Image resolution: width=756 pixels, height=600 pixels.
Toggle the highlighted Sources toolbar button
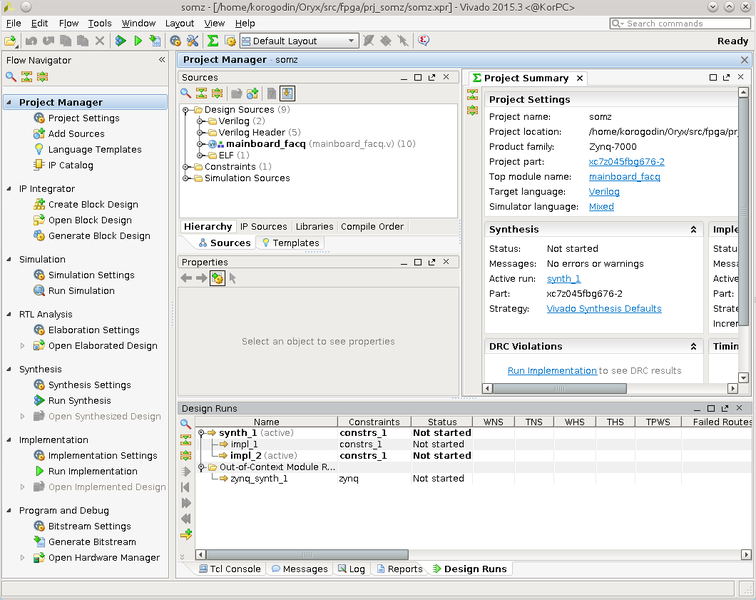point(287,93)
